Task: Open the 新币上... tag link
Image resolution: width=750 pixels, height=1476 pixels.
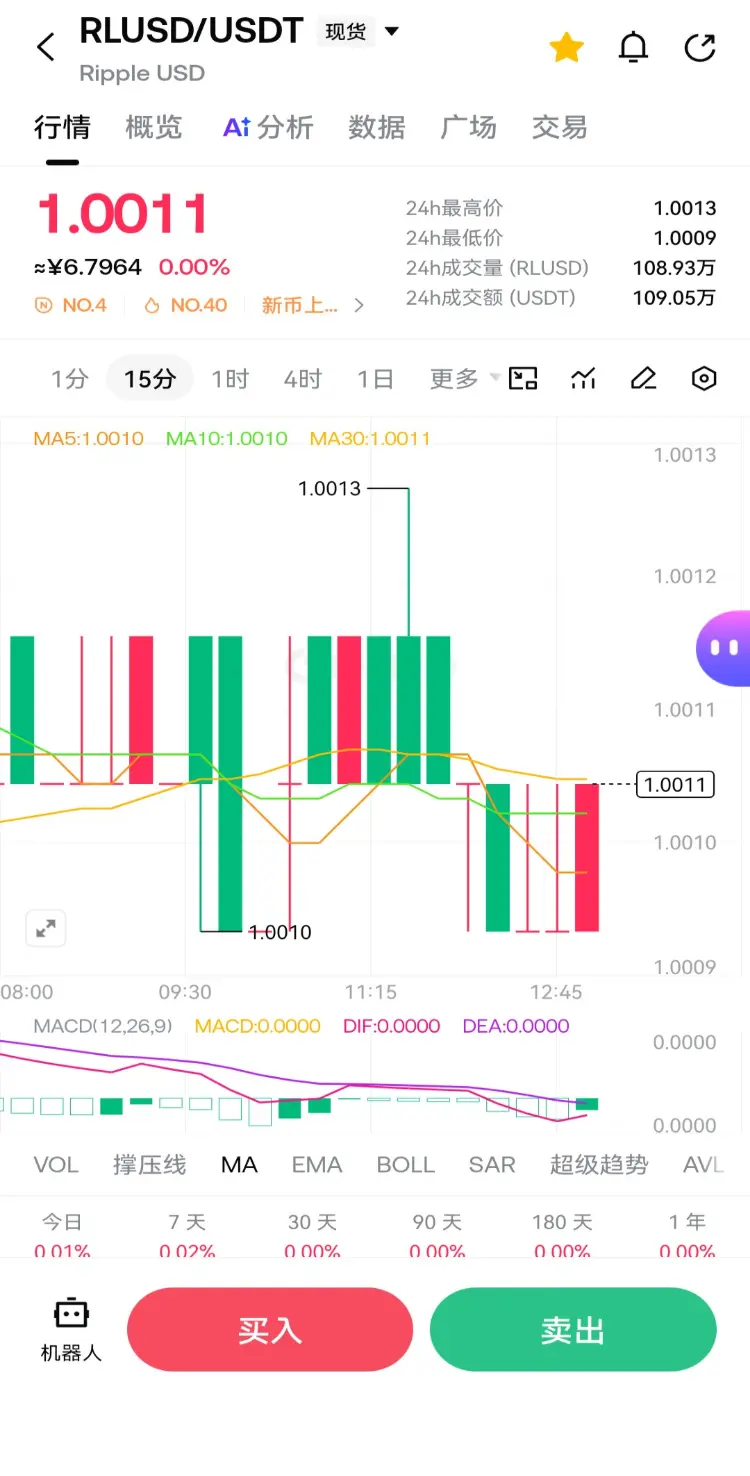Action: [x=300, y=305]
